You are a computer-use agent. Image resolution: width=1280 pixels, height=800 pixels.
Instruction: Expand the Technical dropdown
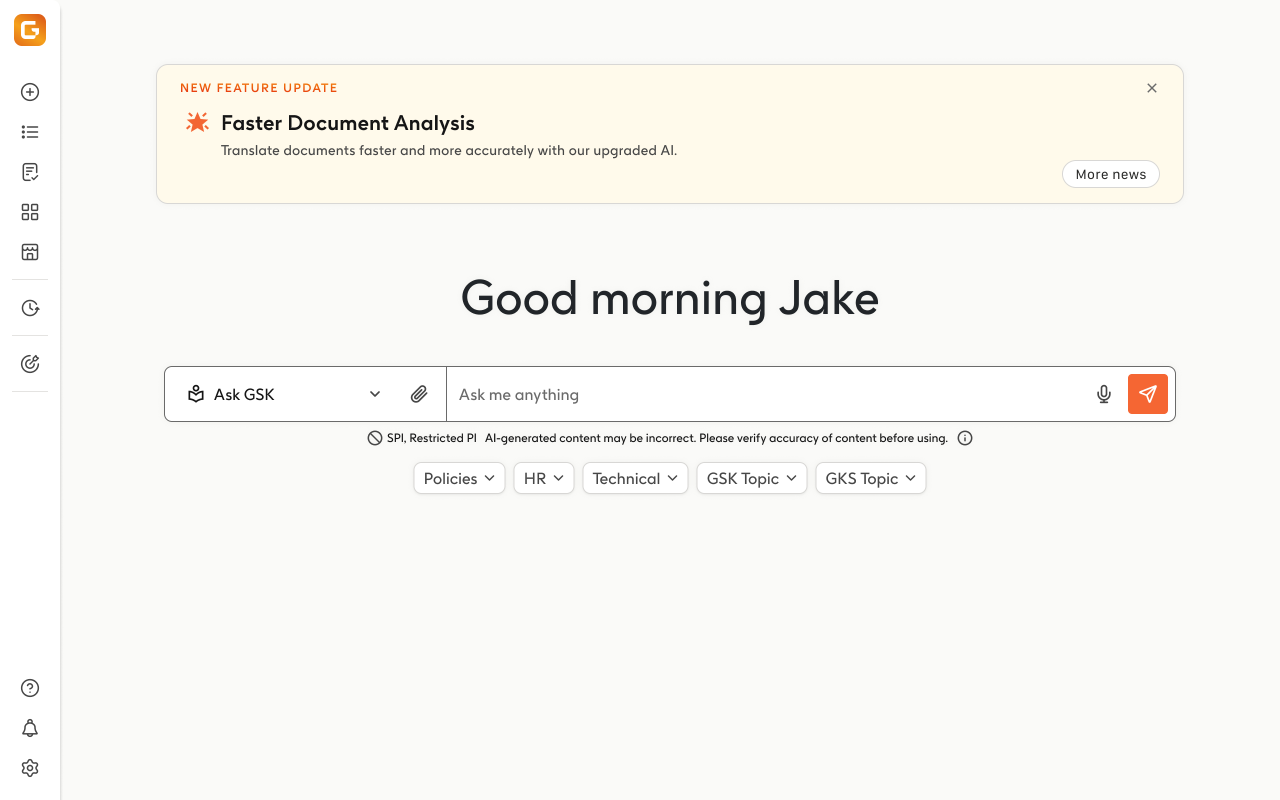[635, 478]
